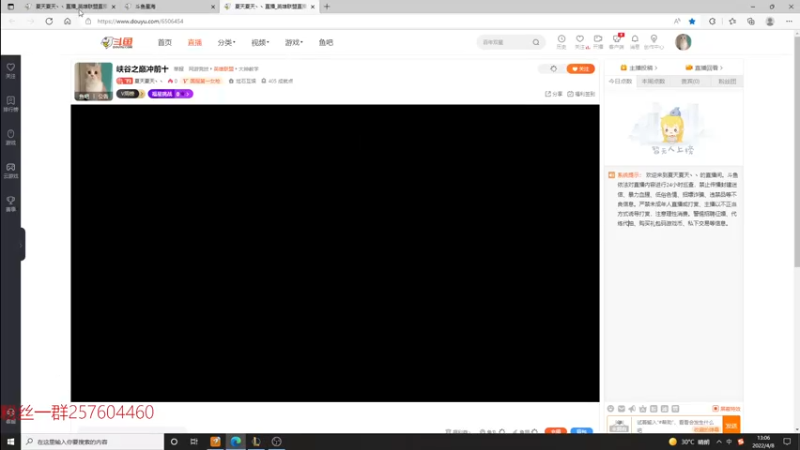The width and height of the screenshot is (800, 450).
Task: Click the fan badge selector left of chat input
Action: click(x=619, y=426)
